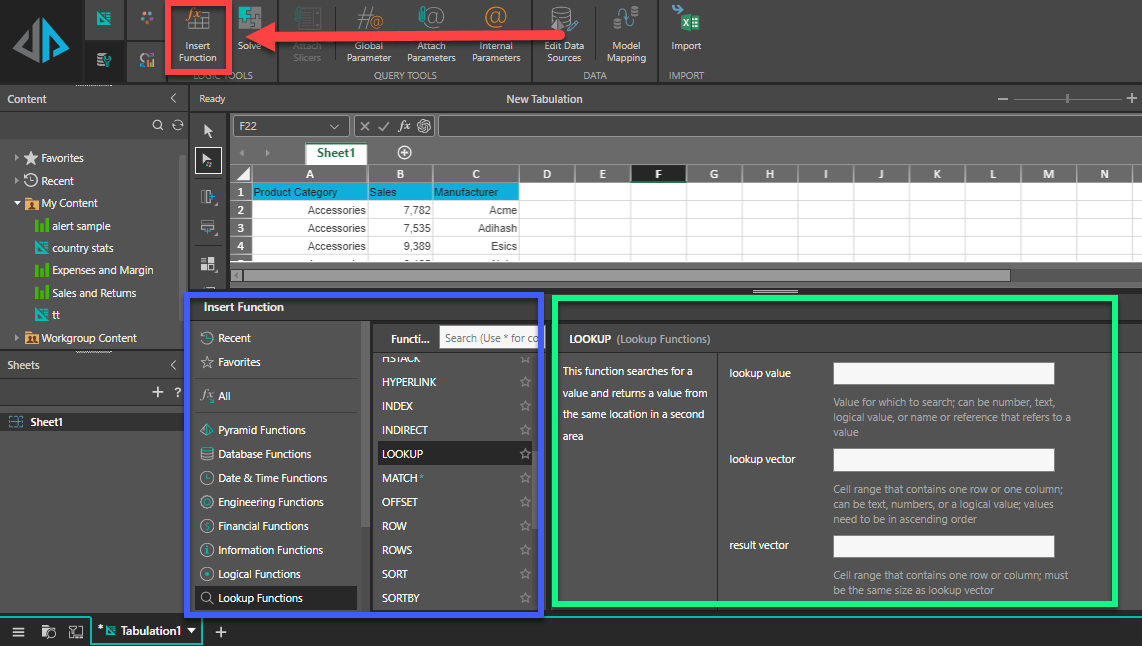1142x646 pixels.
Task: Open the Tabulation1 tab dropdown arrow
Action: coord(192,631)
